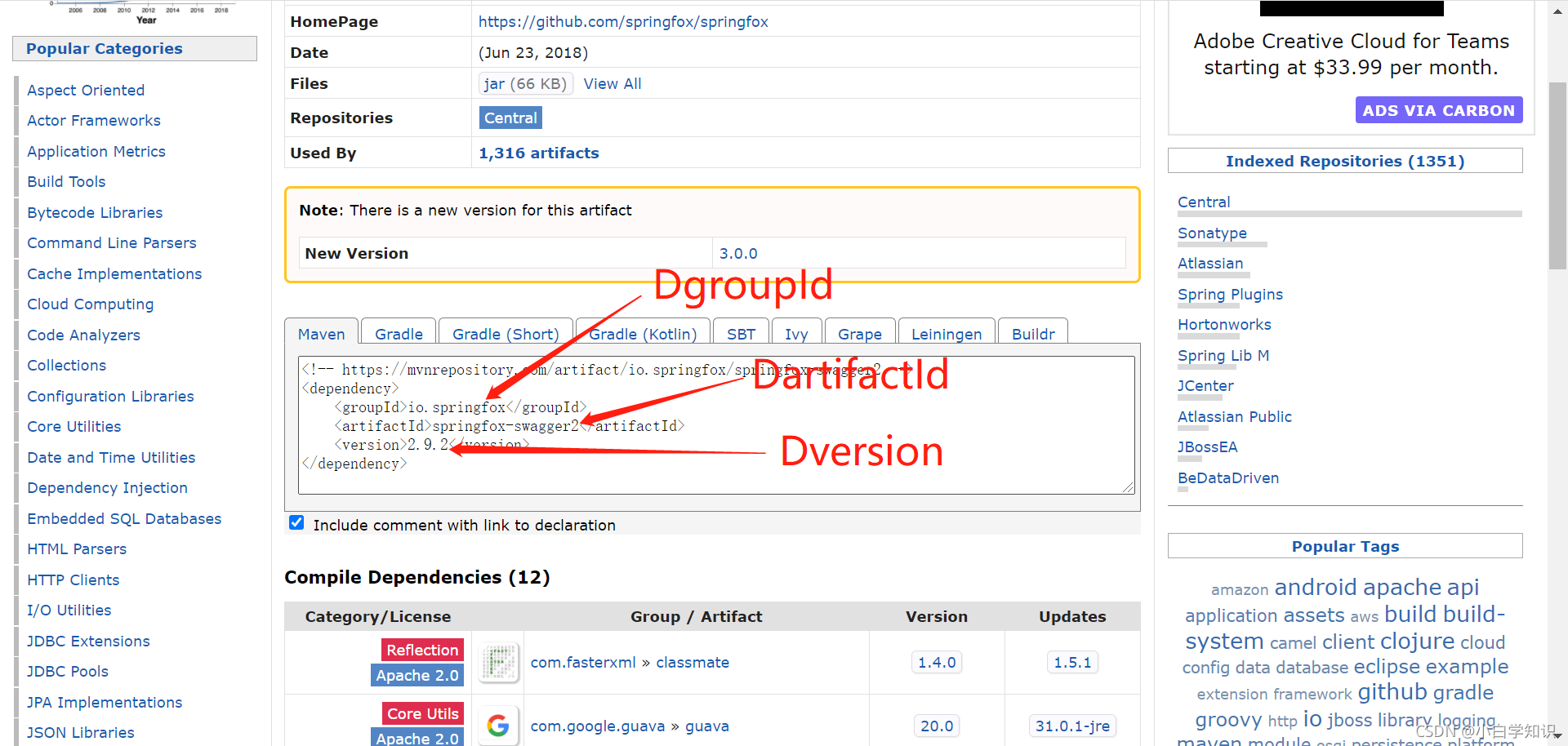Open the JSON Libraries category

click(81, 733)
